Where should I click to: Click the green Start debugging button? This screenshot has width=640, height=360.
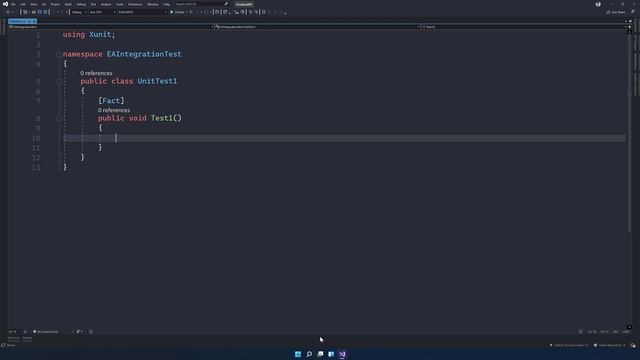point(178,12)
